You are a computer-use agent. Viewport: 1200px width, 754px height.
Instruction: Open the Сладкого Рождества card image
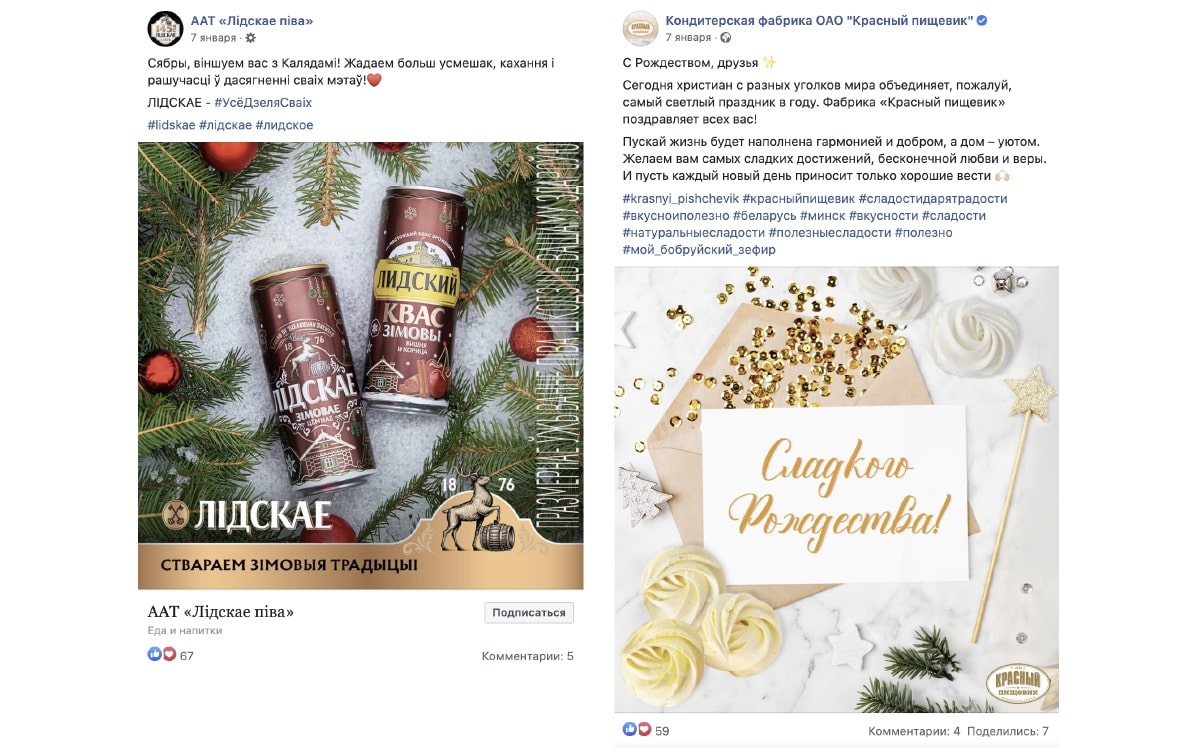coord(836,489)
